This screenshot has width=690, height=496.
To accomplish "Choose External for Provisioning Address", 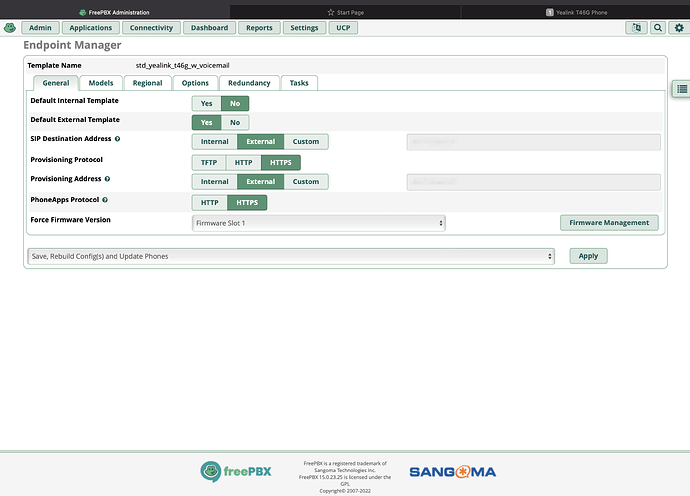I will click(x=261, y=182).
